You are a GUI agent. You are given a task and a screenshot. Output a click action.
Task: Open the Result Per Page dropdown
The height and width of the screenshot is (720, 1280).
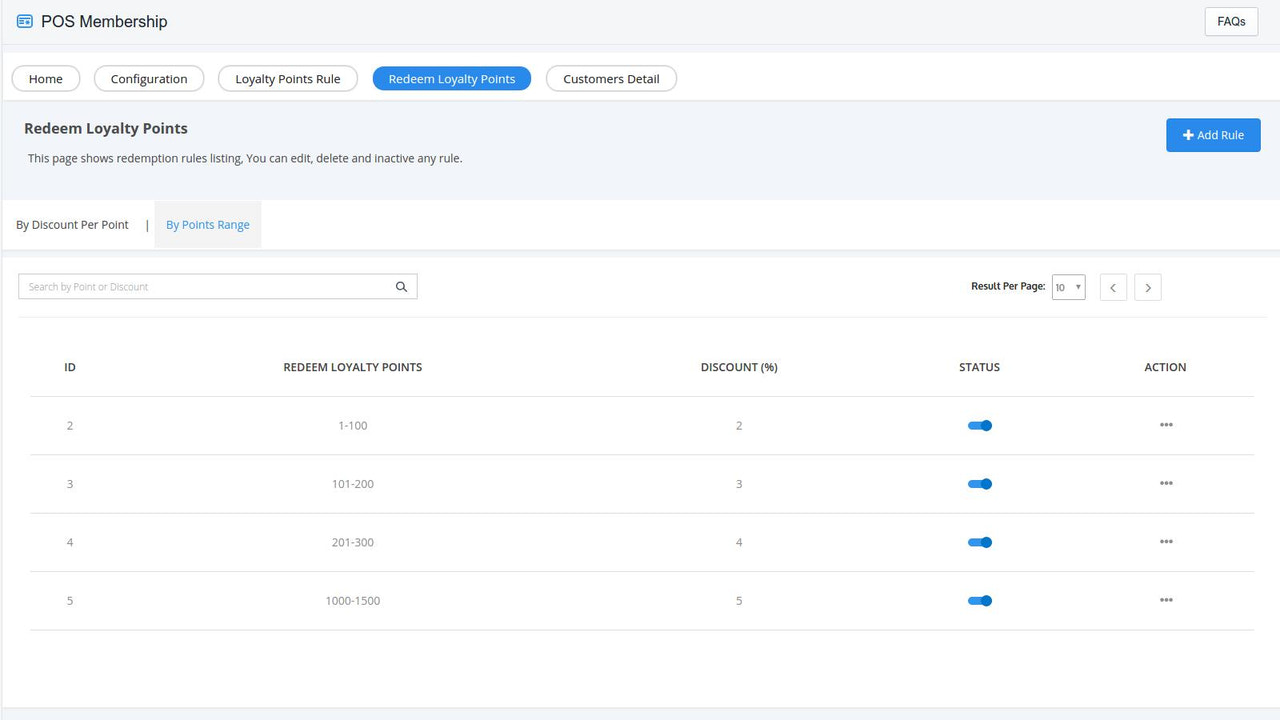[x=1069, y=287]
